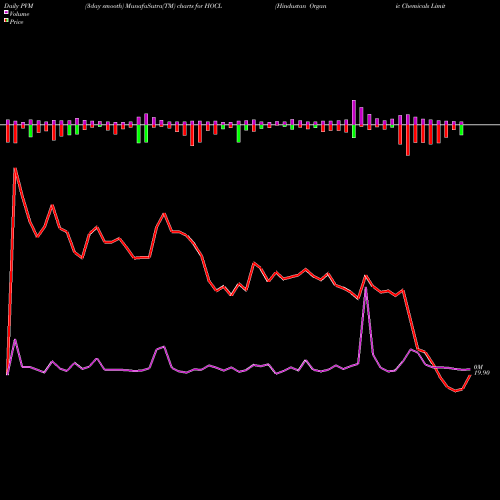Click the 'ic Chemicals Limit' heading text
This screenshot has height=500, width=500.
(x=421, y=6)
